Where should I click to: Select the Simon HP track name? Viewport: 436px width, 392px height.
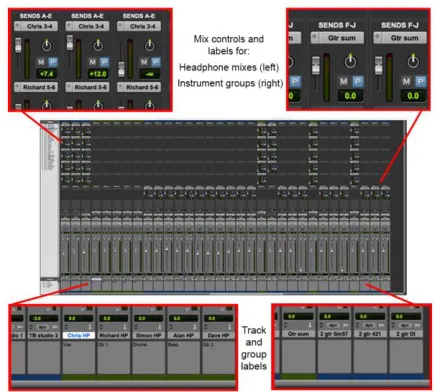[149, 336]
